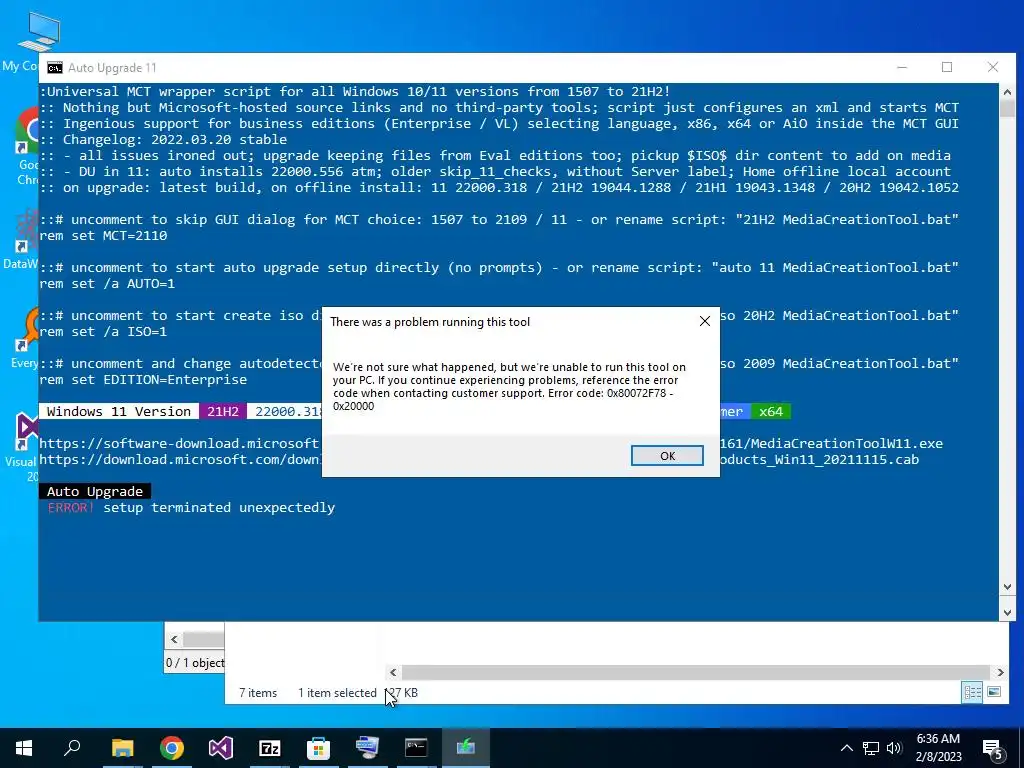Viewport: 1024px width, 768px height.
Task: Click the '7 items' status text
Action: 258,693
